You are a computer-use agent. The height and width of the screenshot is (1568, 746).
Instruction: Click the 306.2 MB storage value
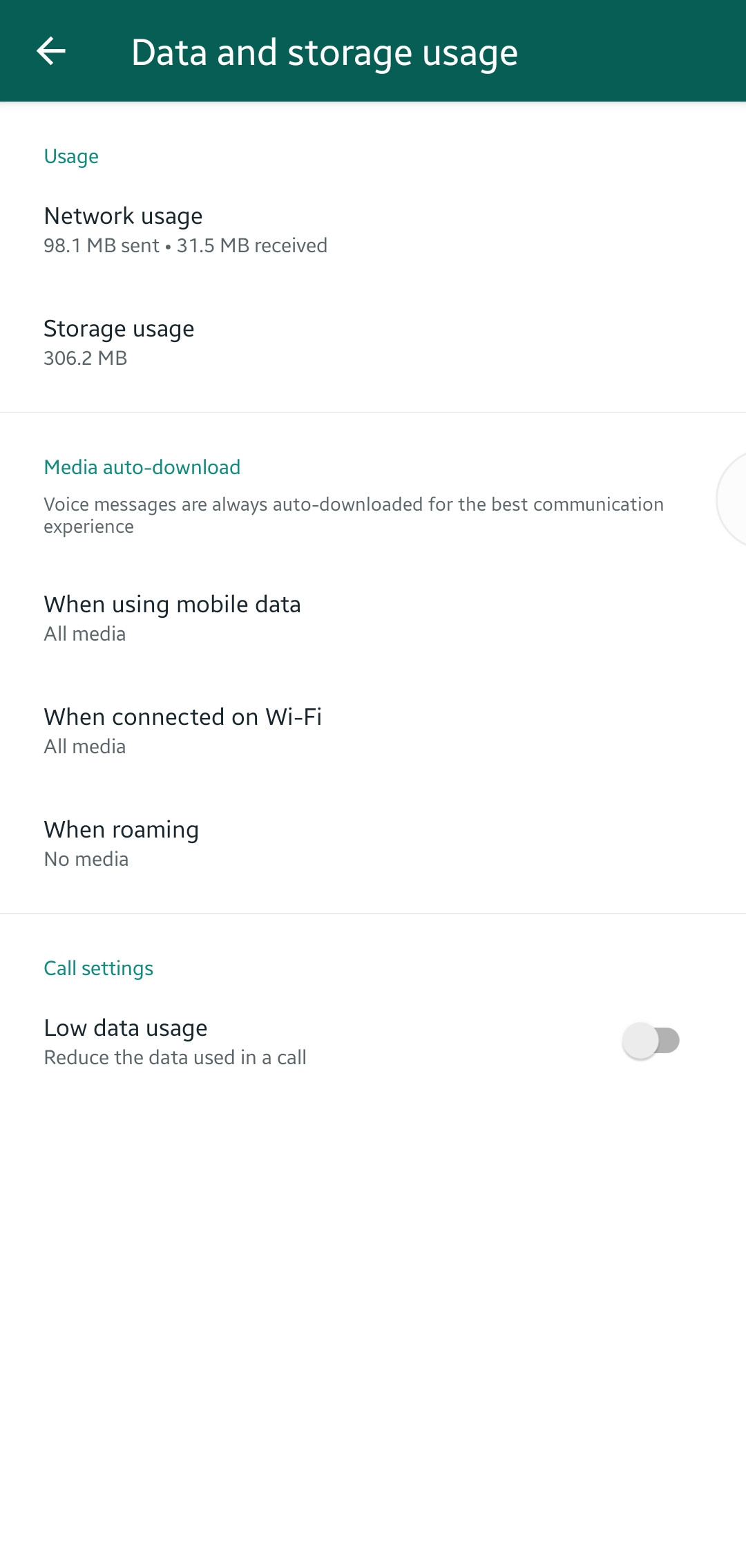pyautogui.click(x=86, y=358)
